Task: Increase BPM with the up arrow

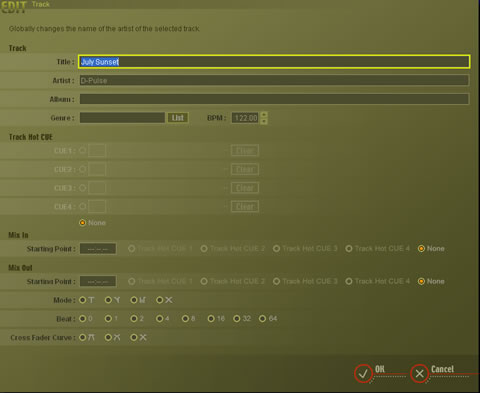Action: coord(264,115)
